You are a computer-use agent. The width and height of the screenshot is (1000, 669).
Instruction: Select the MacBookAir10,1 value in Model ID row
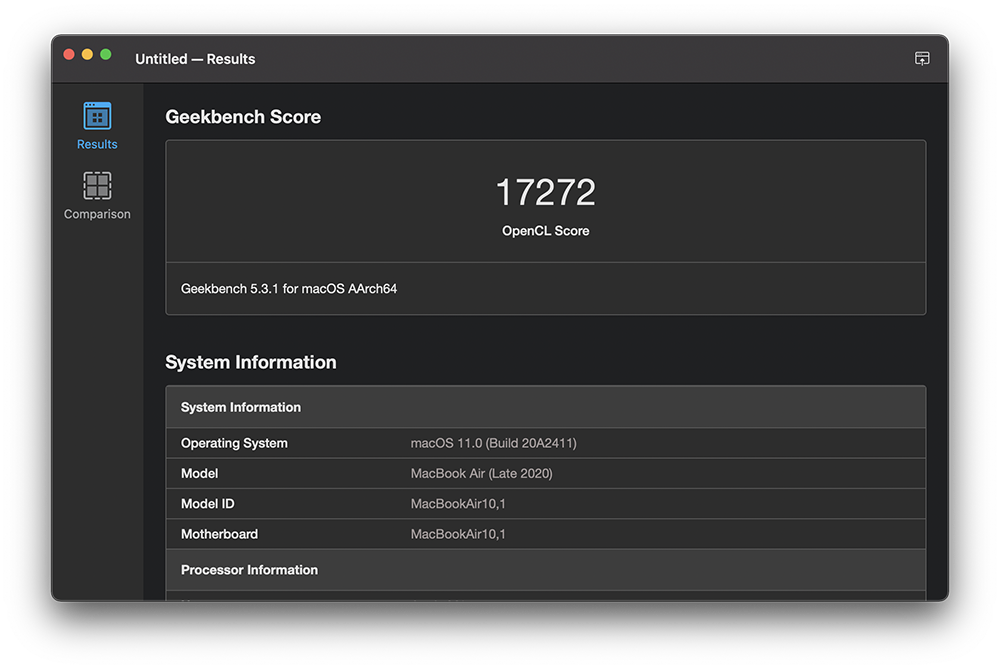[x=458, y=504]
